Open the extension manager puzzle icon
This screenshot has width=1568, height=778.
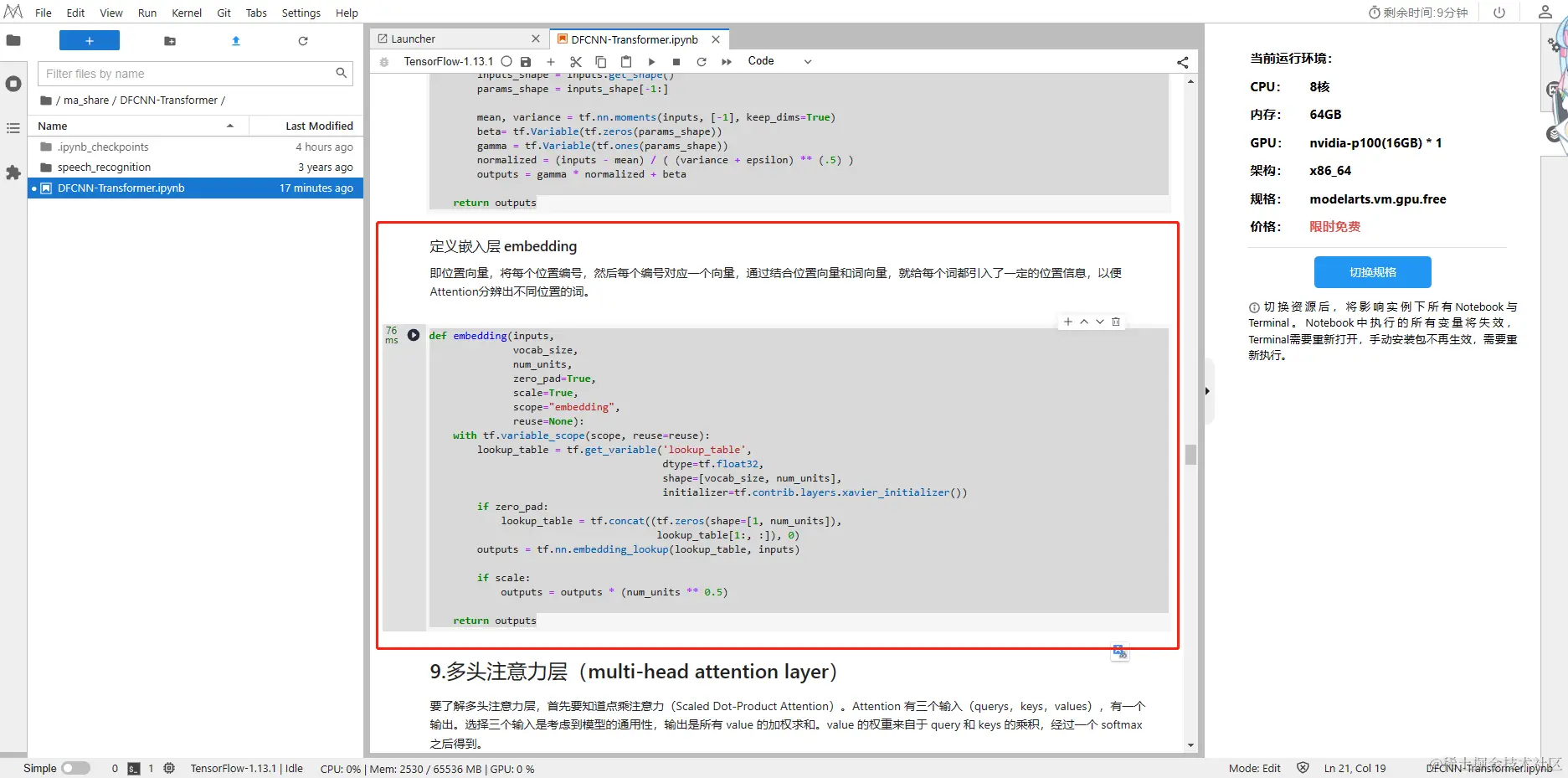[13, 173]
